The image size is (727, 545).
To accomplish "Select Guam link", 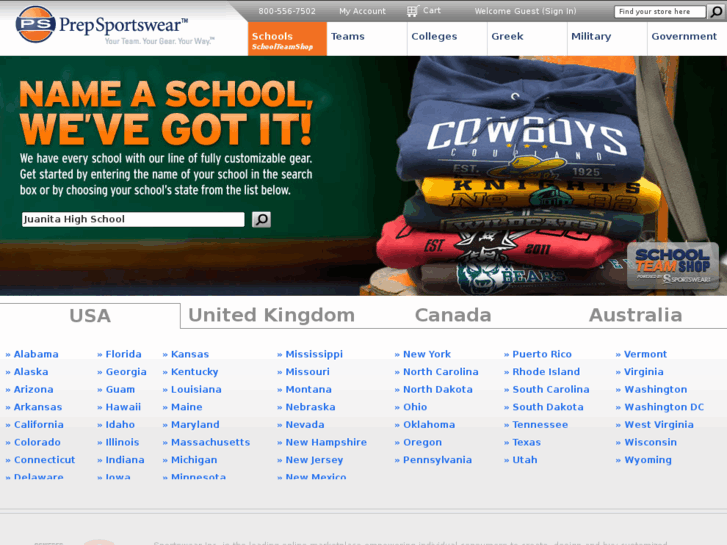I will pyautogui.click(x=120, y=389).
